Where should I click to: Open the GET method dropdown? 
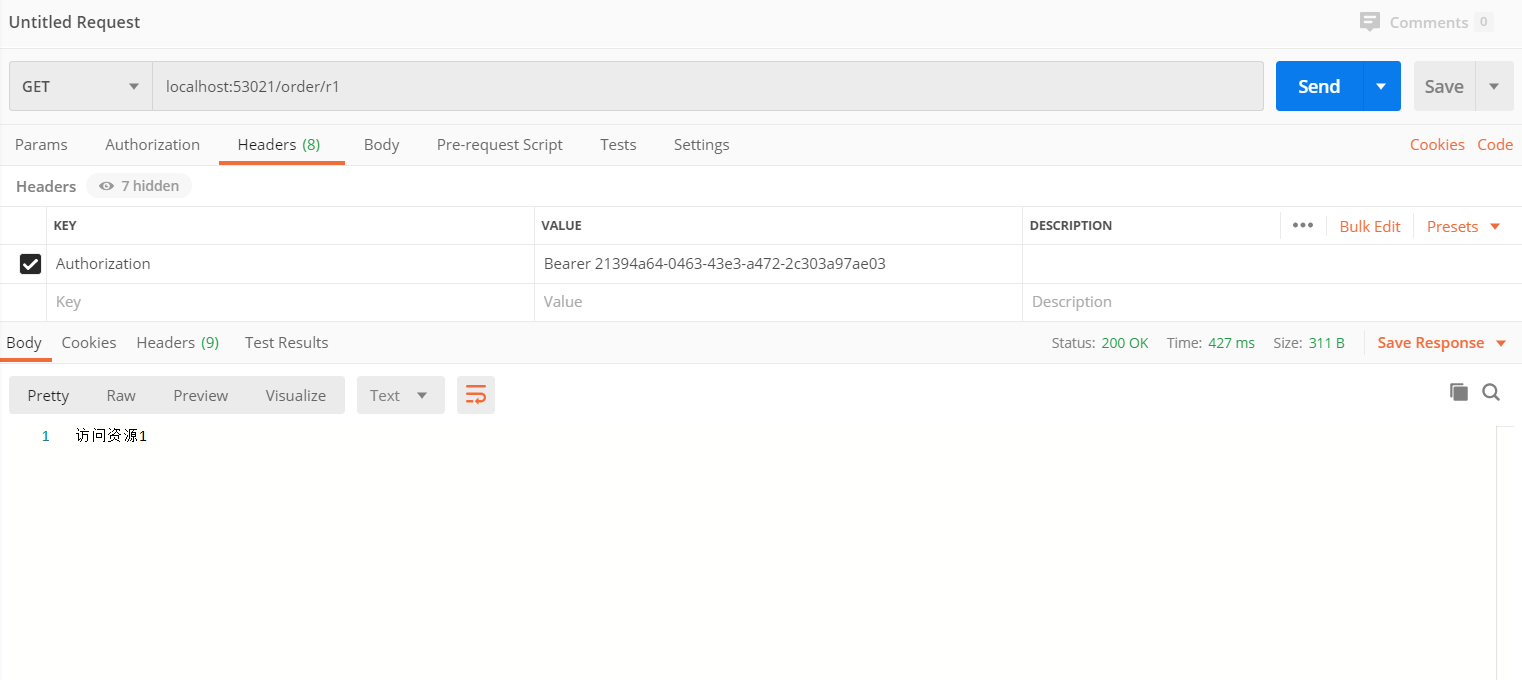tap(80, 87)
